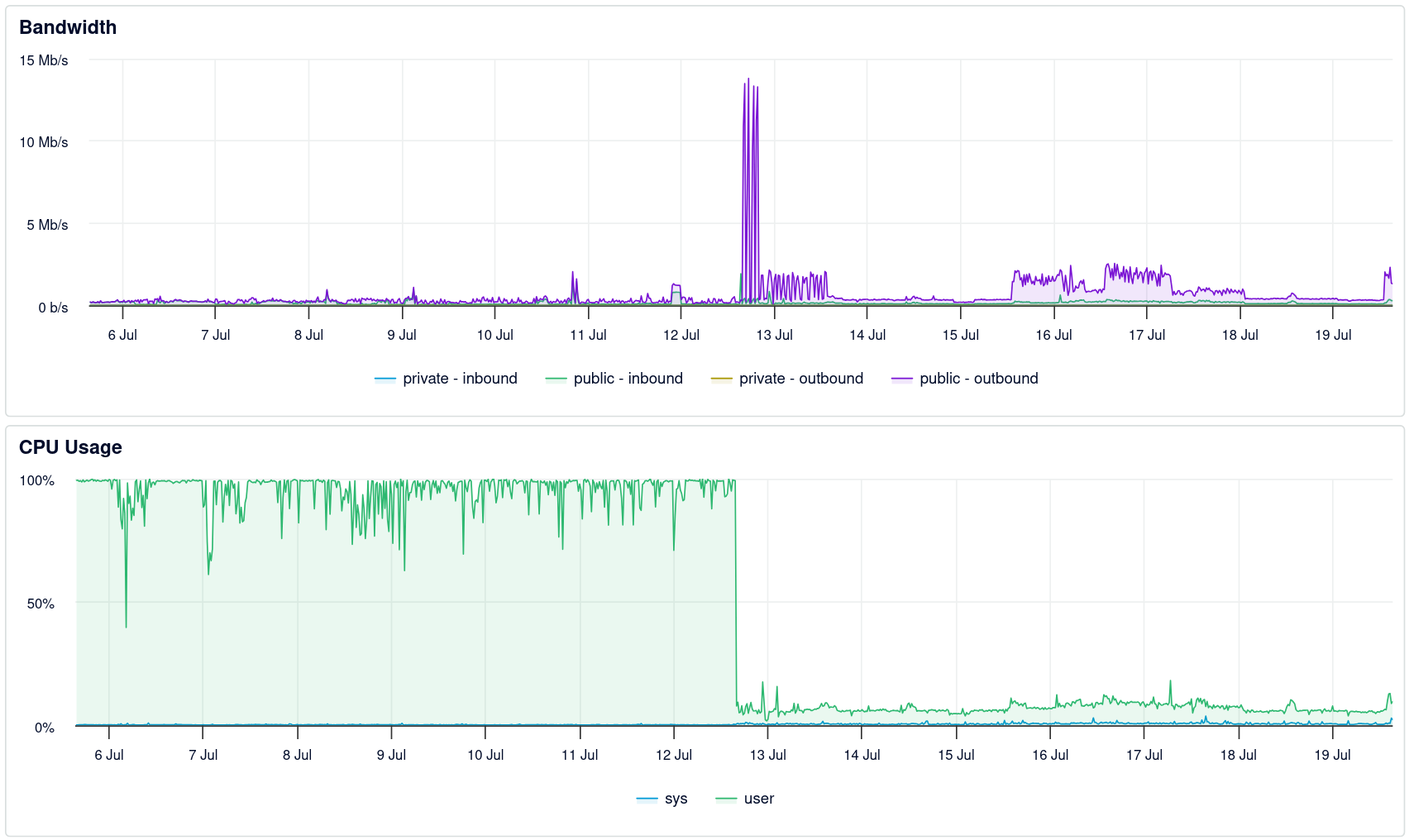Click the user green line swatch
Viewport: 1409px width, 840px height.
[726, 799]
